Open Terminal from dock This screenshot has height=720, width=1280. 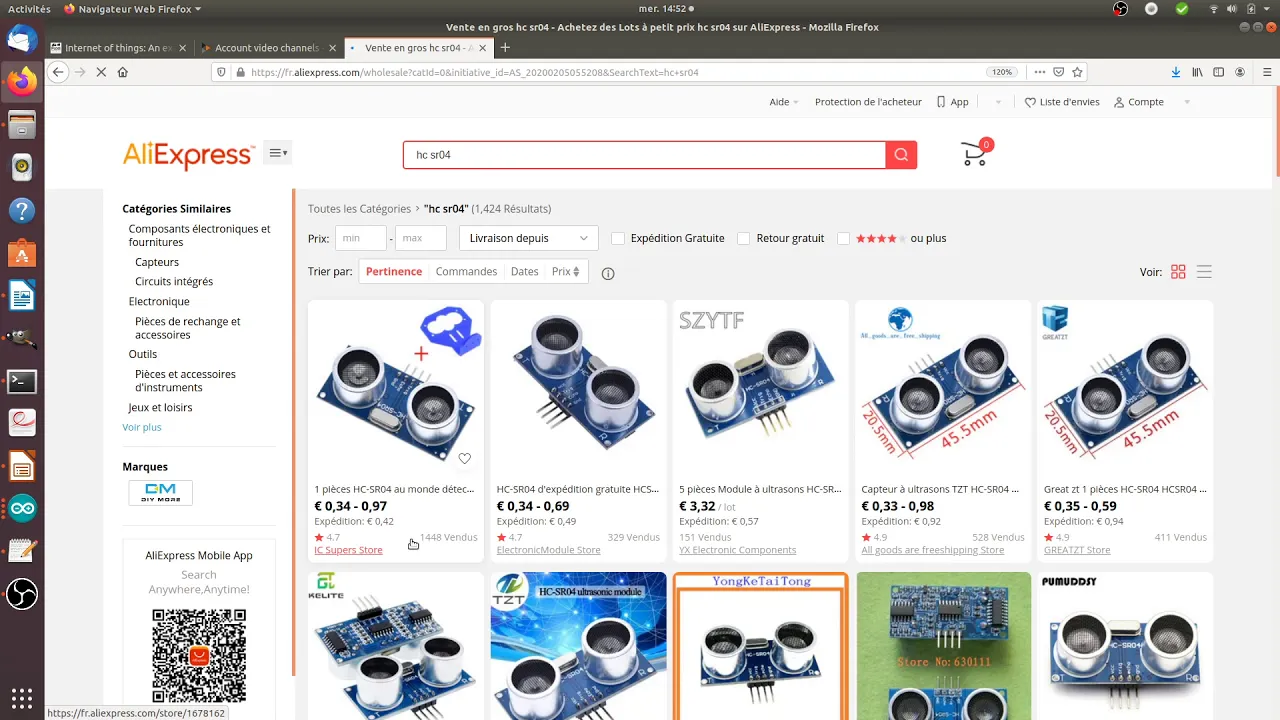[22, 381]
